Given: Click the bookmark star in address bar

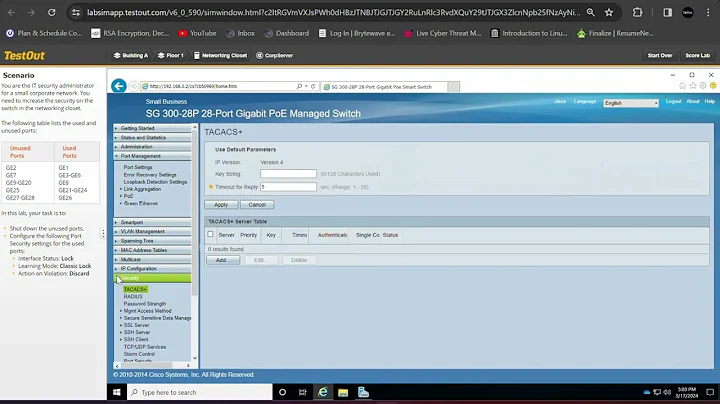Looking at the screenshot, I should tap(609, 12).
